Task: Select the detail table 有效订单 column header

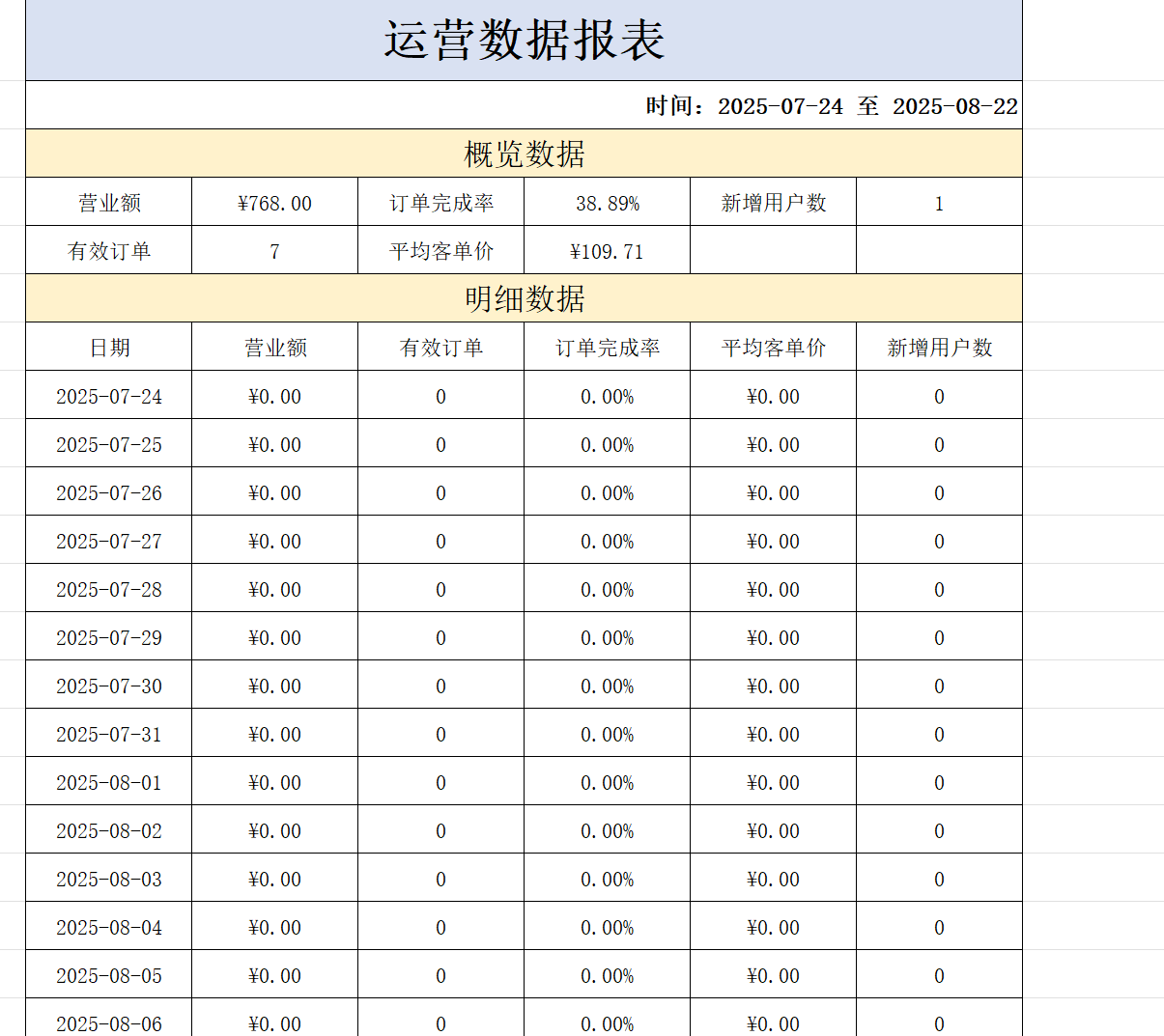Action: (x=441, y=347)
